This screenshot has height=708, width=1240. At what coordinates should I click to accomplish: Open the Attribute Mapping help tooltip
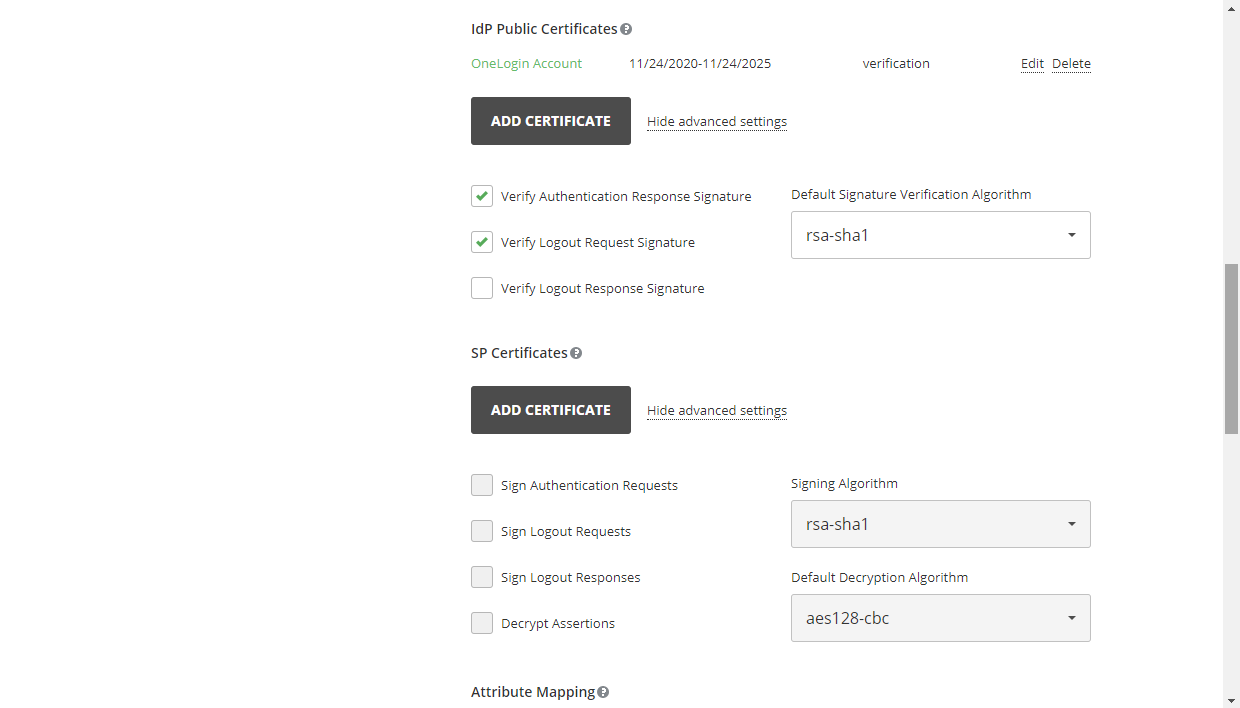pyautogui.click(x=603, y=691)
